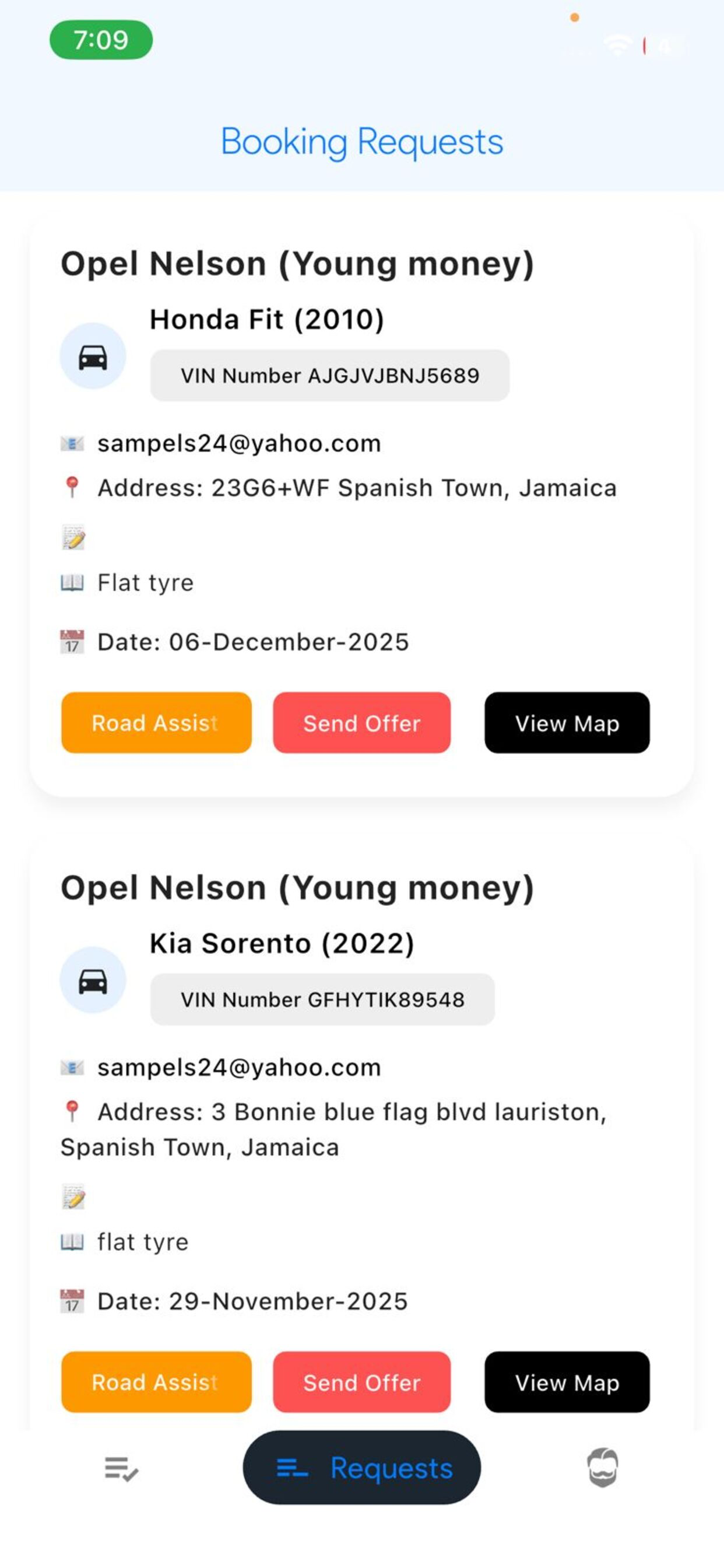The width and height of the screenshot is (724, 1568).
Task: Click Send Offer for the Honda Fit request
Action: (x=361, y=723)
